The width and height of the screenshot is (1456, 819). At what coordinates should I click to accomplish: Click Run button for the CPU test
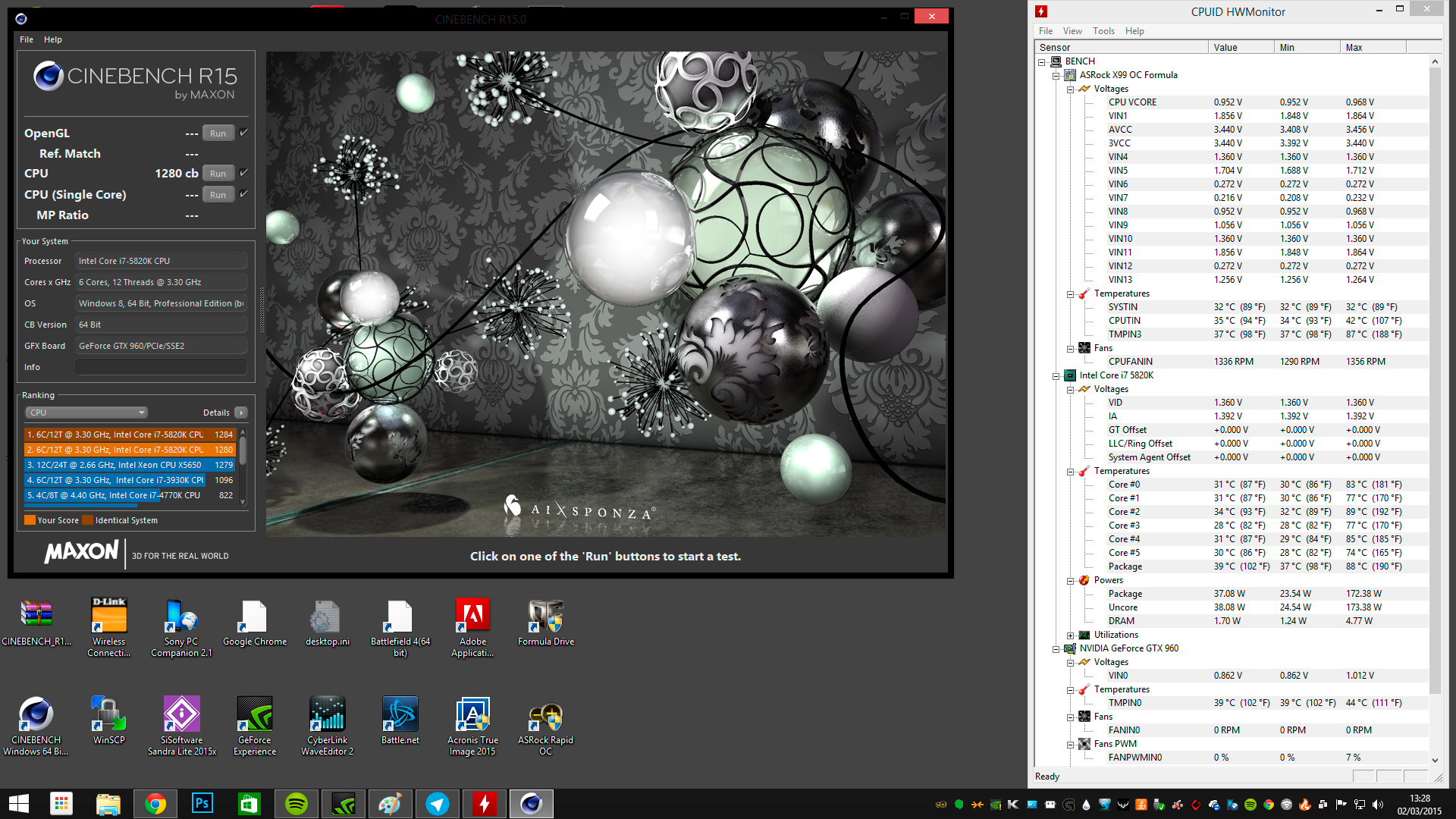[x=218, y=174]
